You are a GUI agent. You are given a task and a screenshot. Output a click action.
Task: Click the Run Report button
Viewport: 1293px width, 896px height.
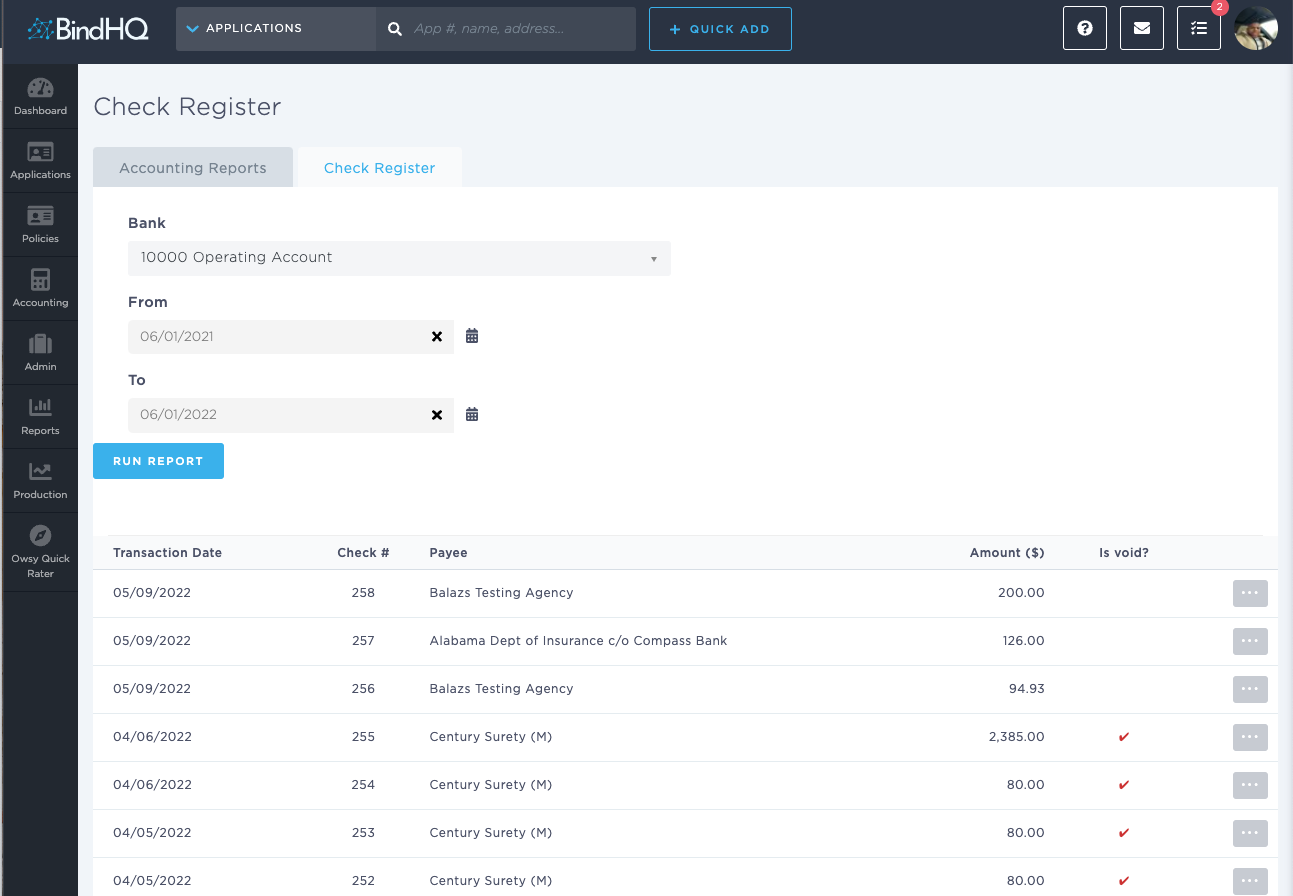(x=158, y=461)
